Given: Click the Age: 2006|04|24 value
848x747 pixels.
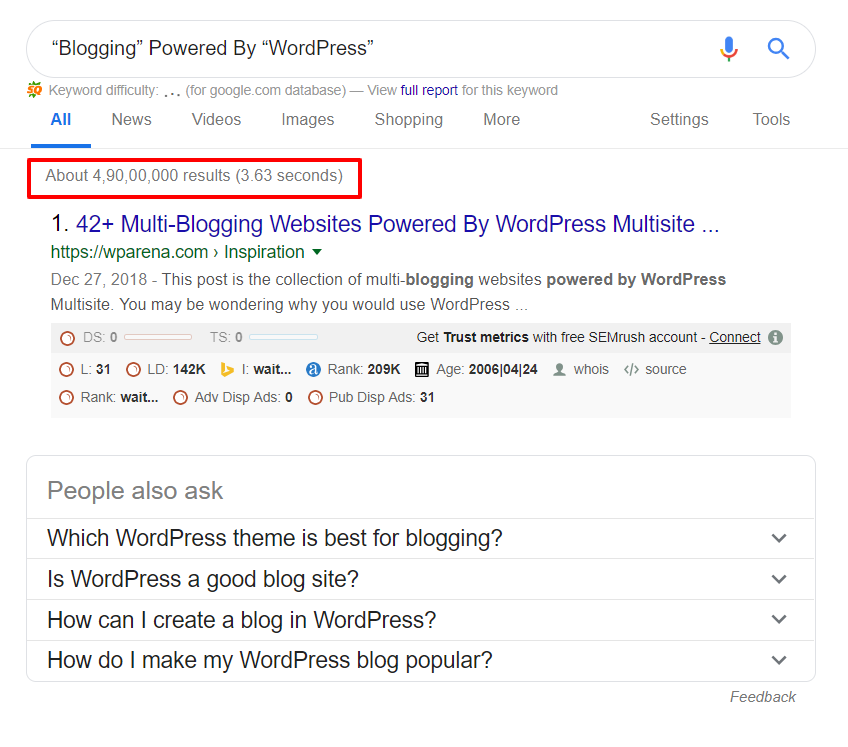Looking at the screenshot, I should point(503,369).
